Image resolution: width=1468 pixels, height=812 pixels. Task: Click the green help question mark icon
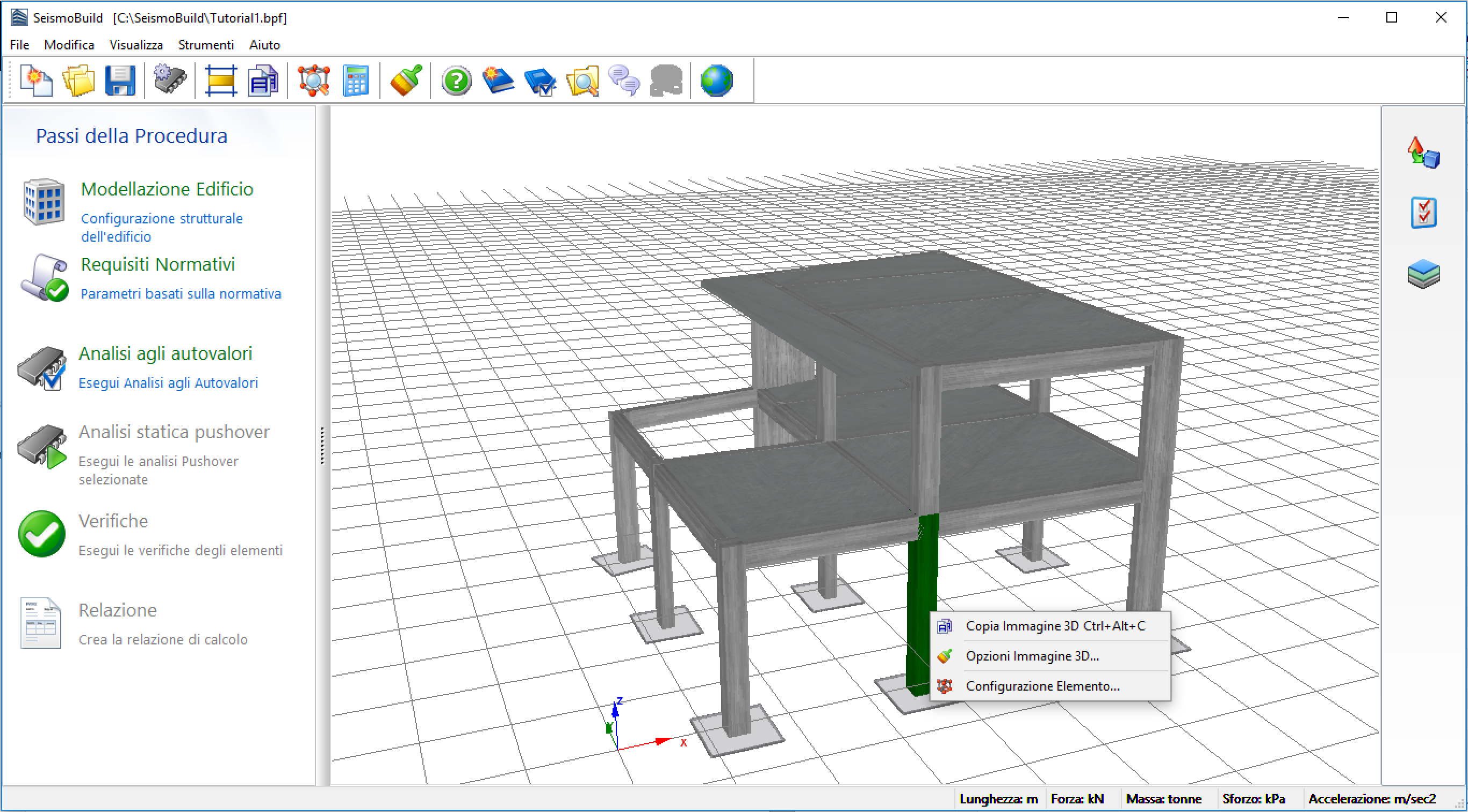coord(456,81)
